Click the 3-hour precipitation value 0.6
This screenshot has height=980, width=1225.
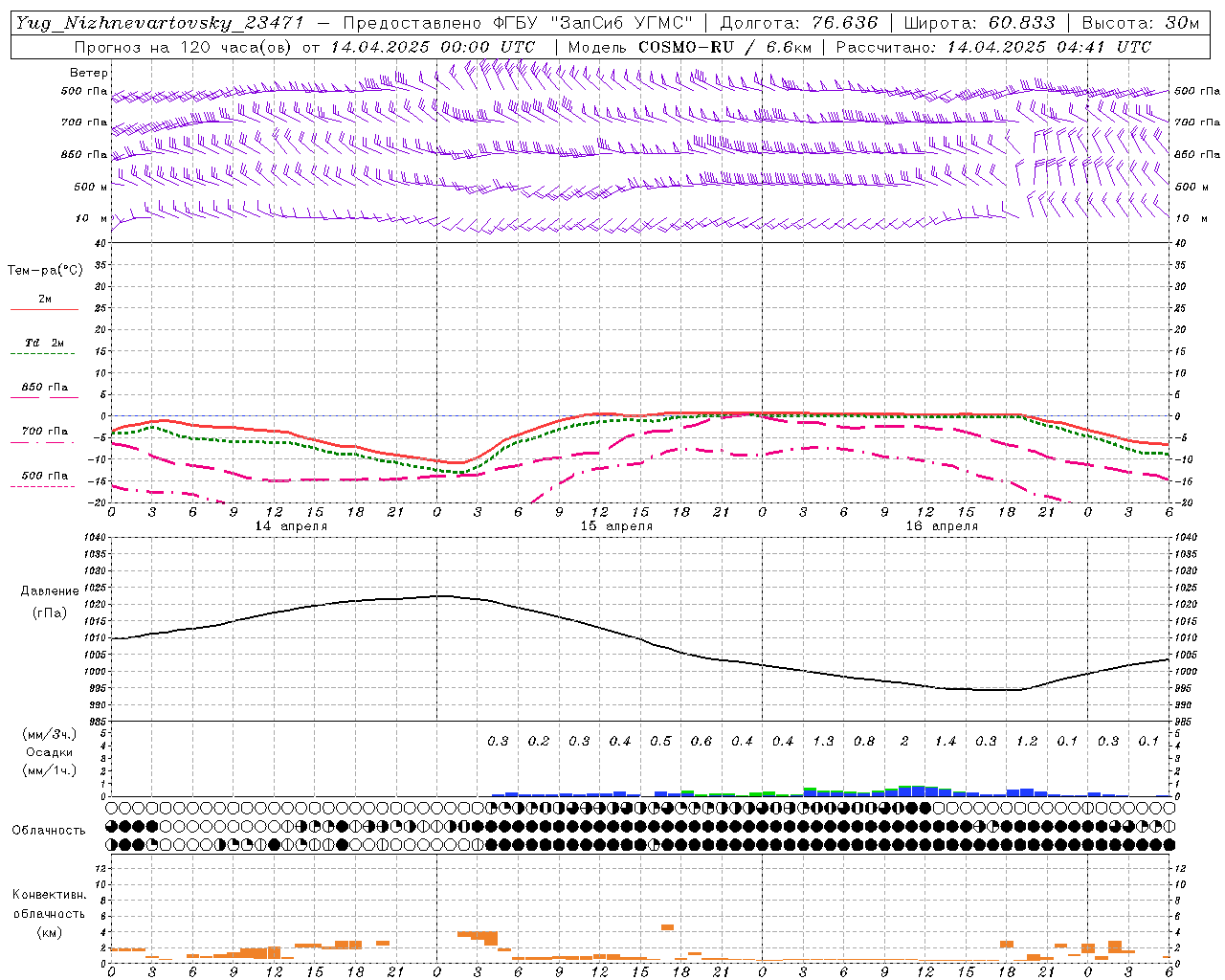click(702, 742)
